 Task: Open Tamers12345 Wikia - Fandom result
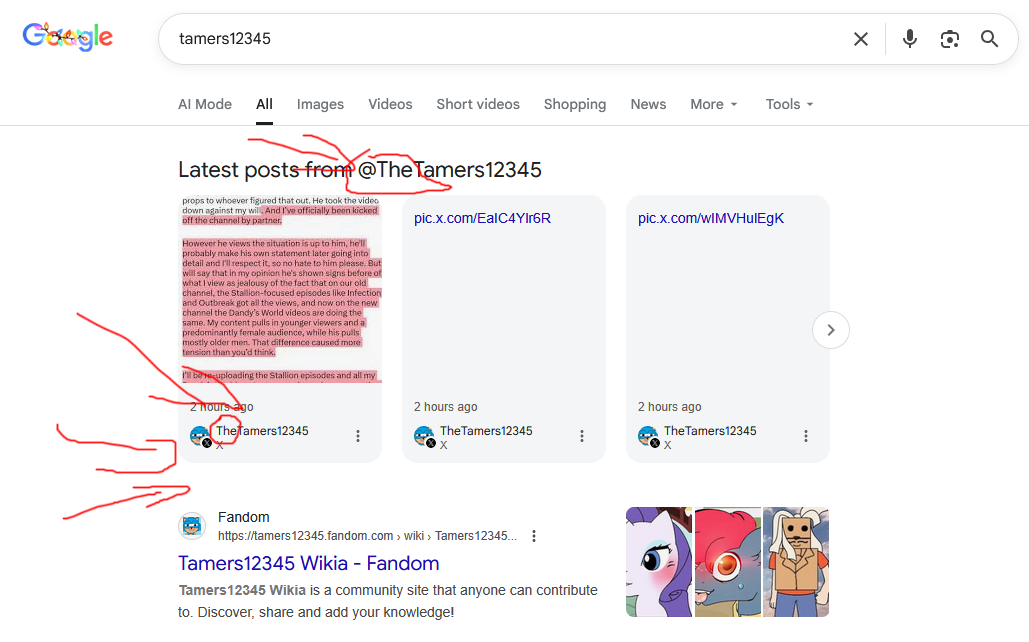(308, 563)
